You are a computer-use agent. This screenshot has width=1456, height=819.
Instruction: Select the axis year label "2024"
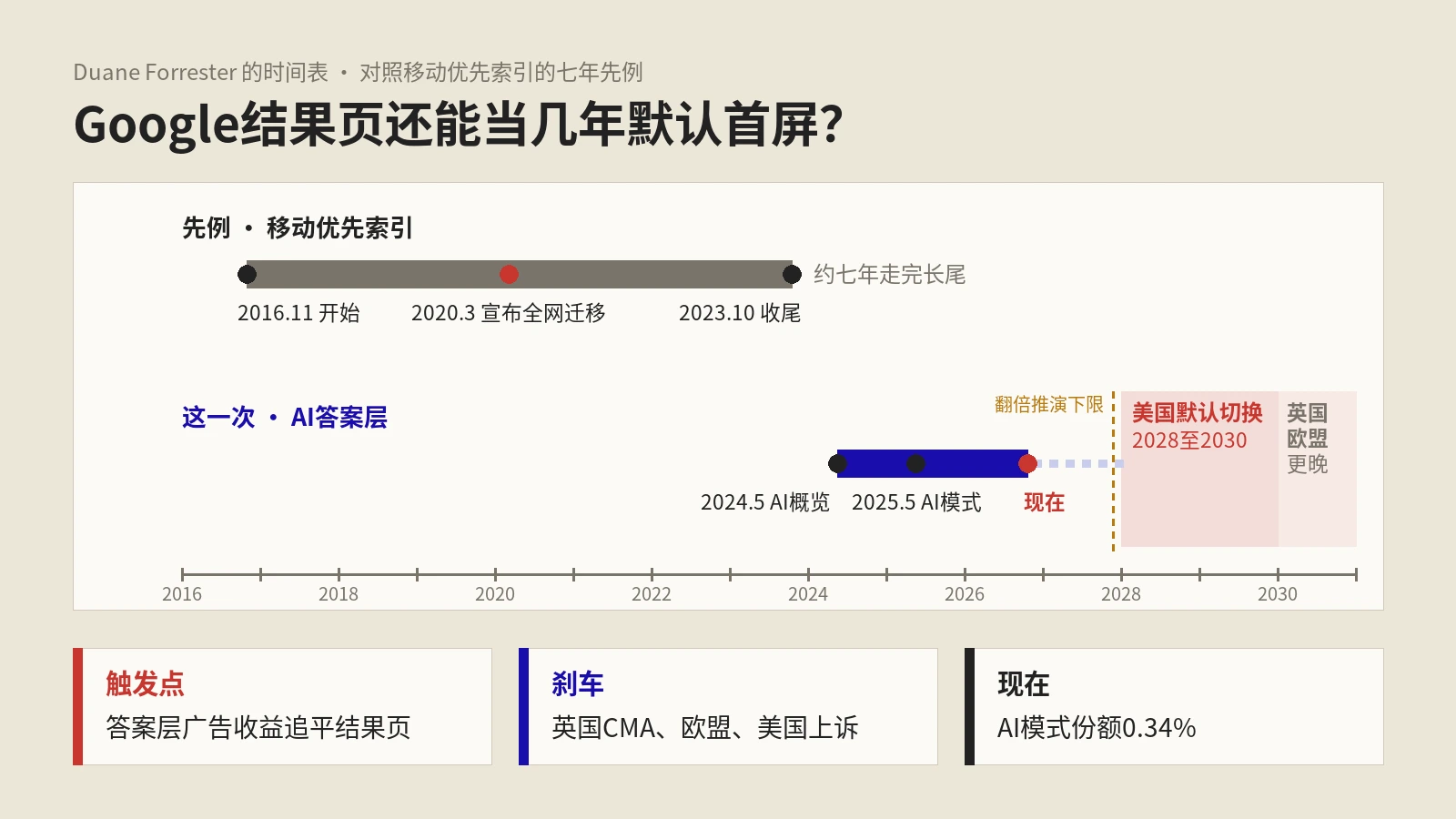pos(808,594)
